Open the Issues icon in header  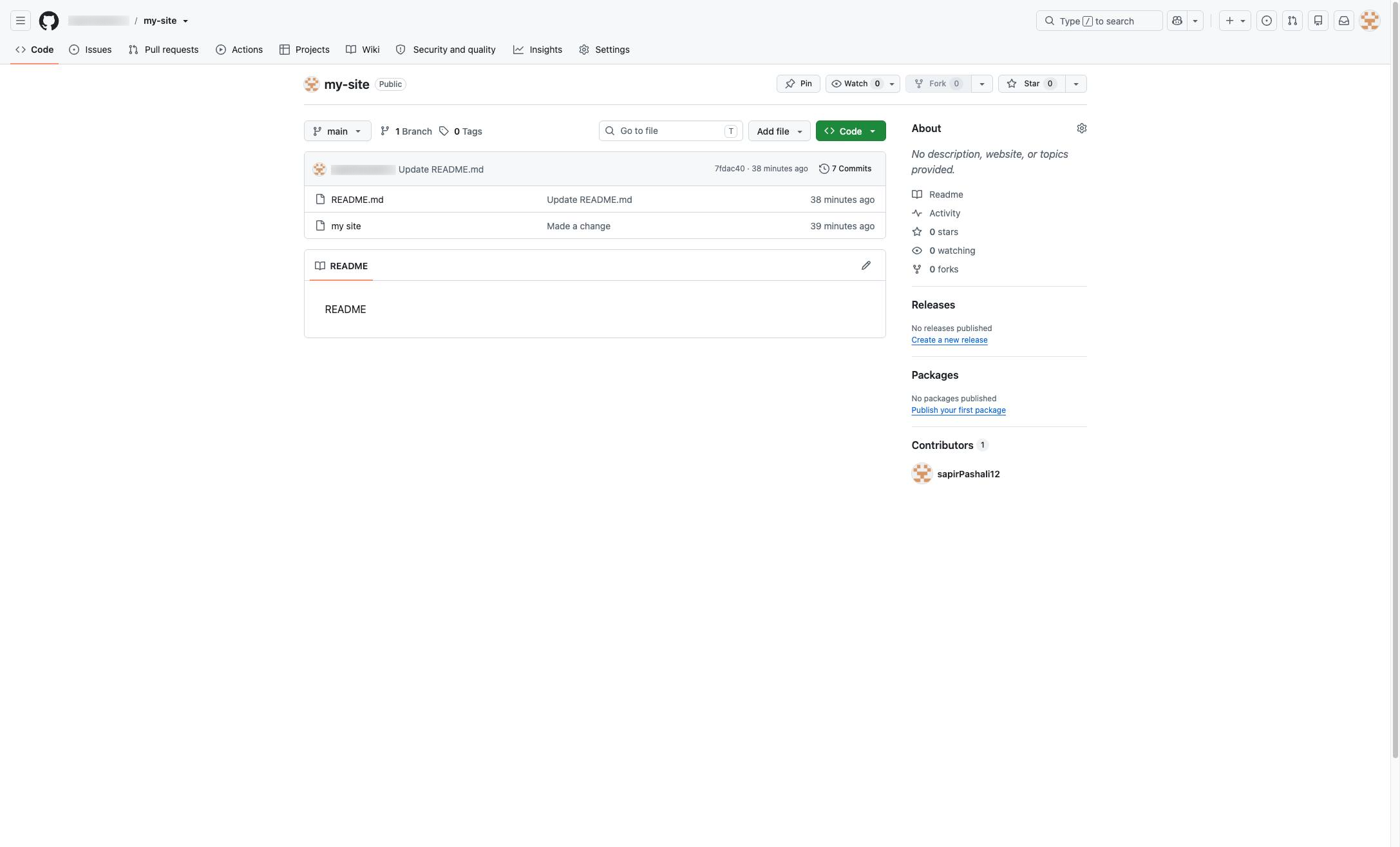click(1267, 21)
